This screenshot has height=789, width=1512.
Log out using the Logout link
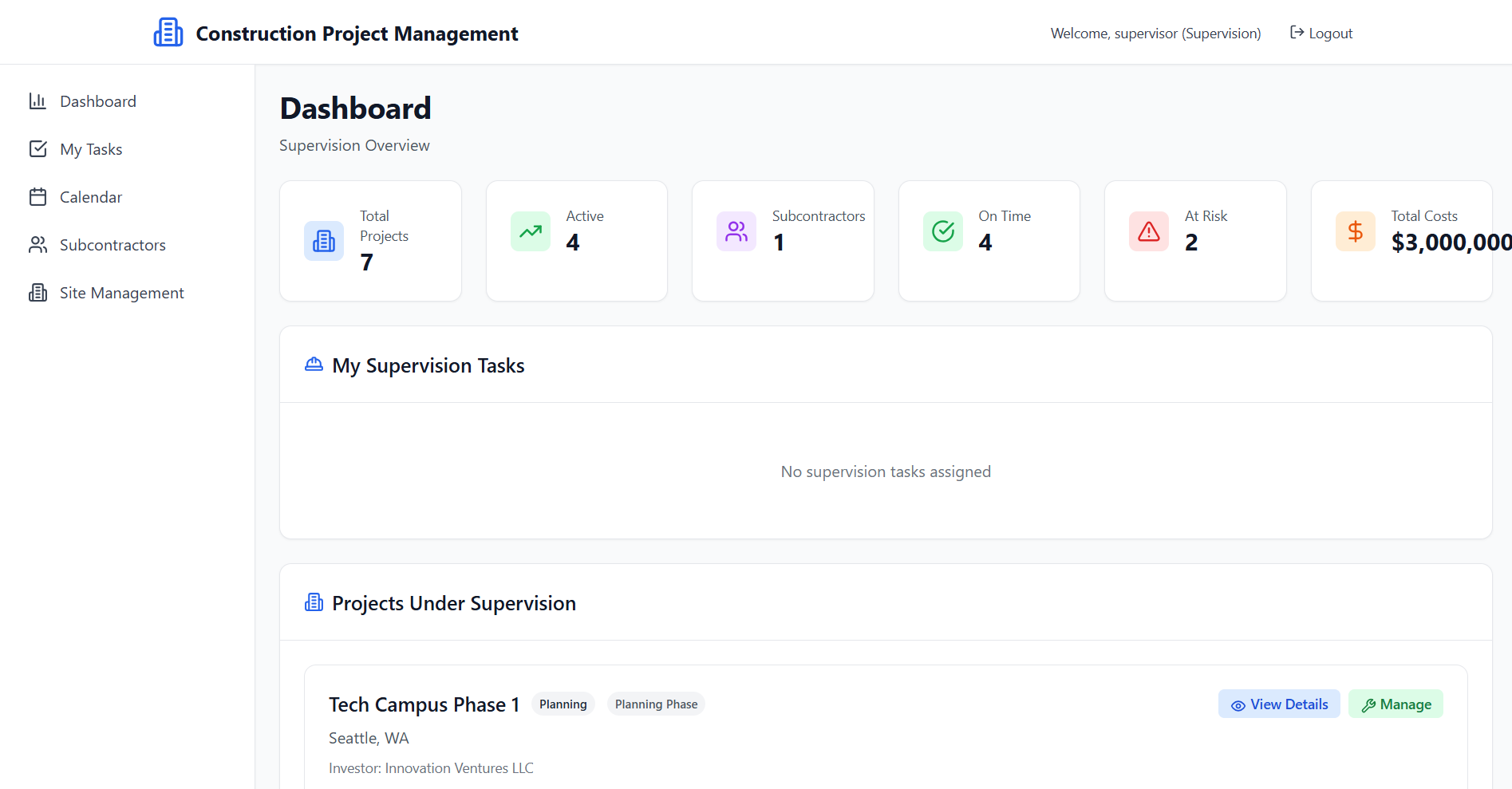click(x=1321, y=33)
